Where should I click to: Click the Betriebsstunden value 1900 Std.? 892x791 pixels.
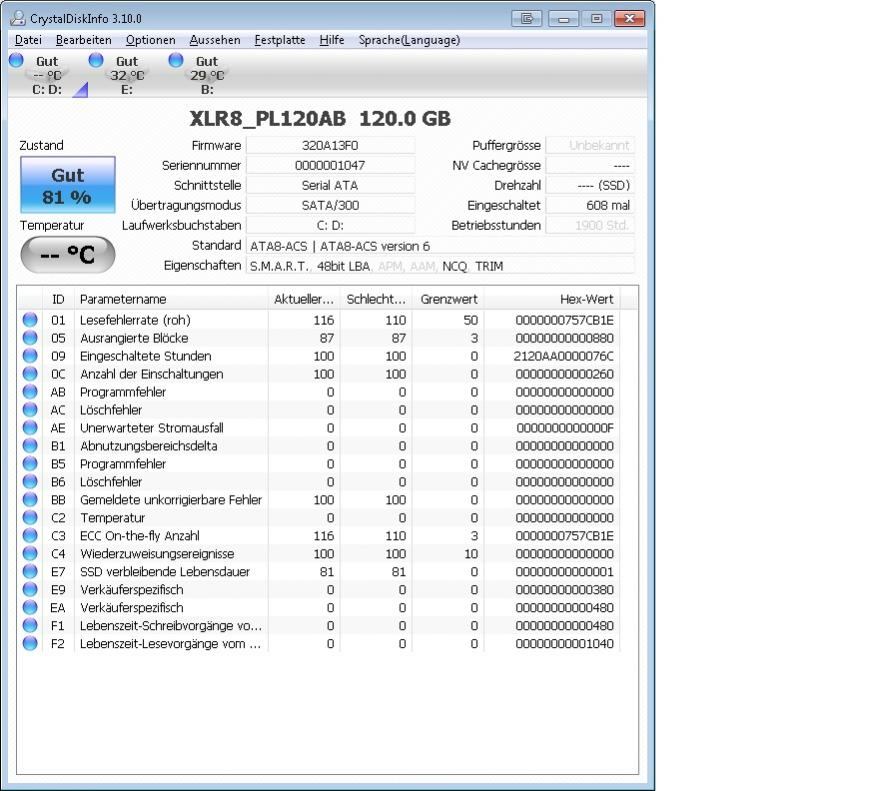[x=590, y=225]
